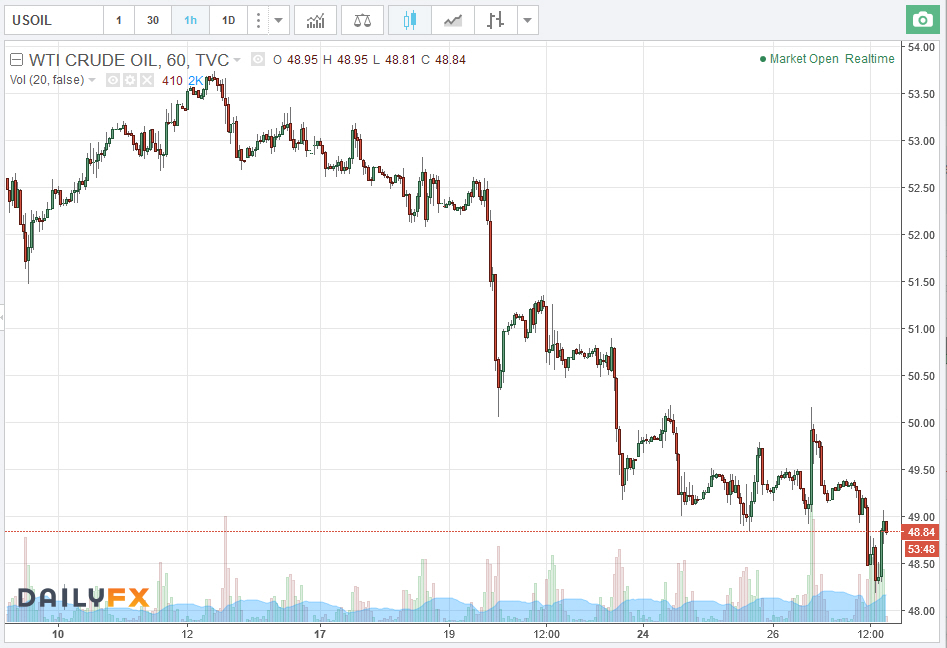
Task: Click the low value L 48.81
Action: pos(394,59)
